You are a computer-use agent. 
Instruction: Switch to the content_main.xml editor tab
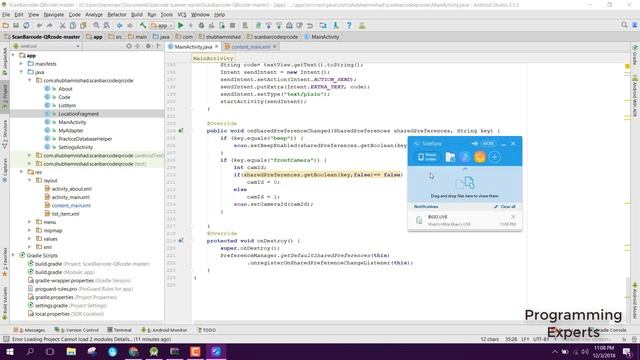(251, 47)
